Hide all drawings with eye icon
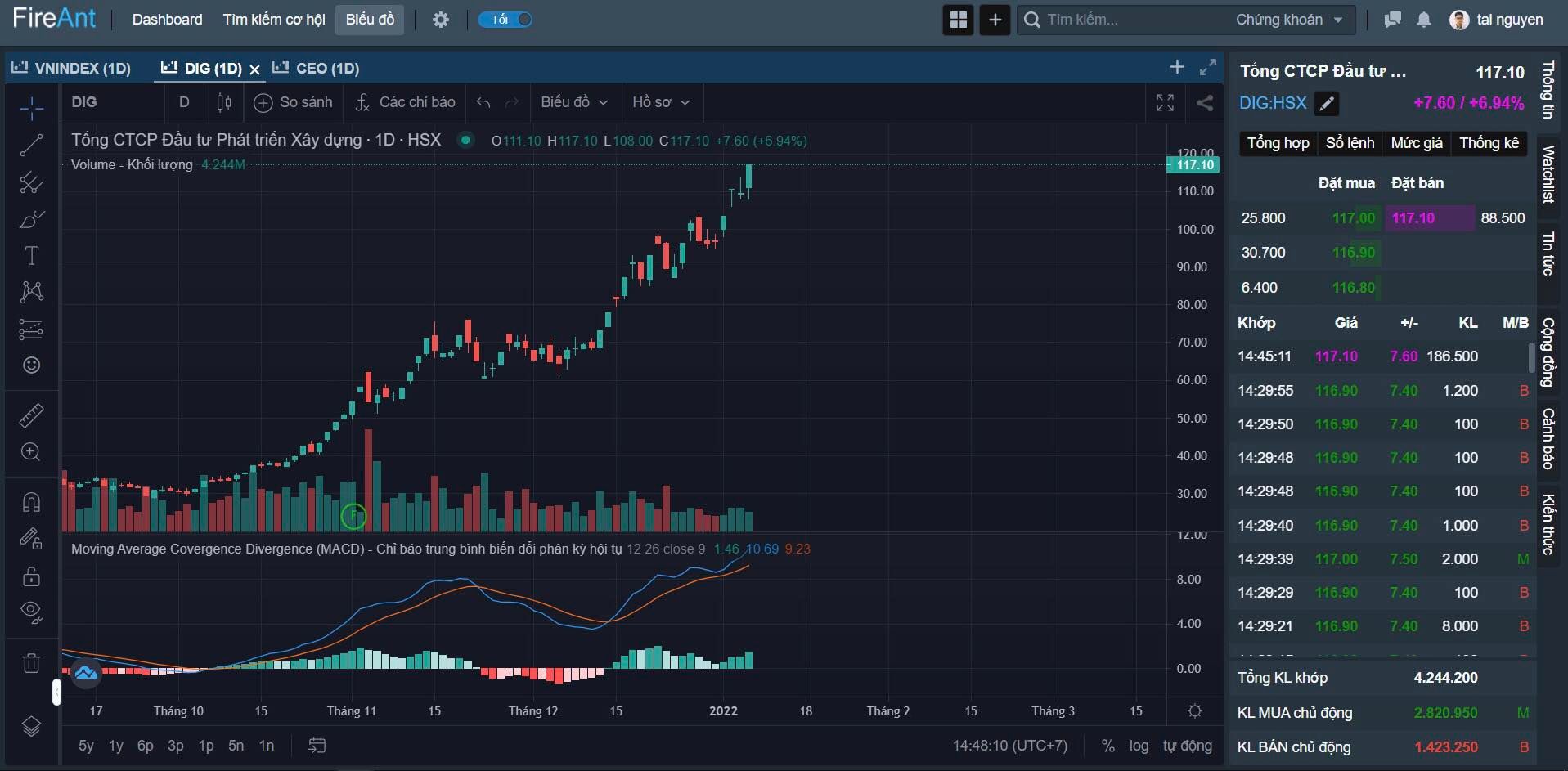 tap(31, 612)
